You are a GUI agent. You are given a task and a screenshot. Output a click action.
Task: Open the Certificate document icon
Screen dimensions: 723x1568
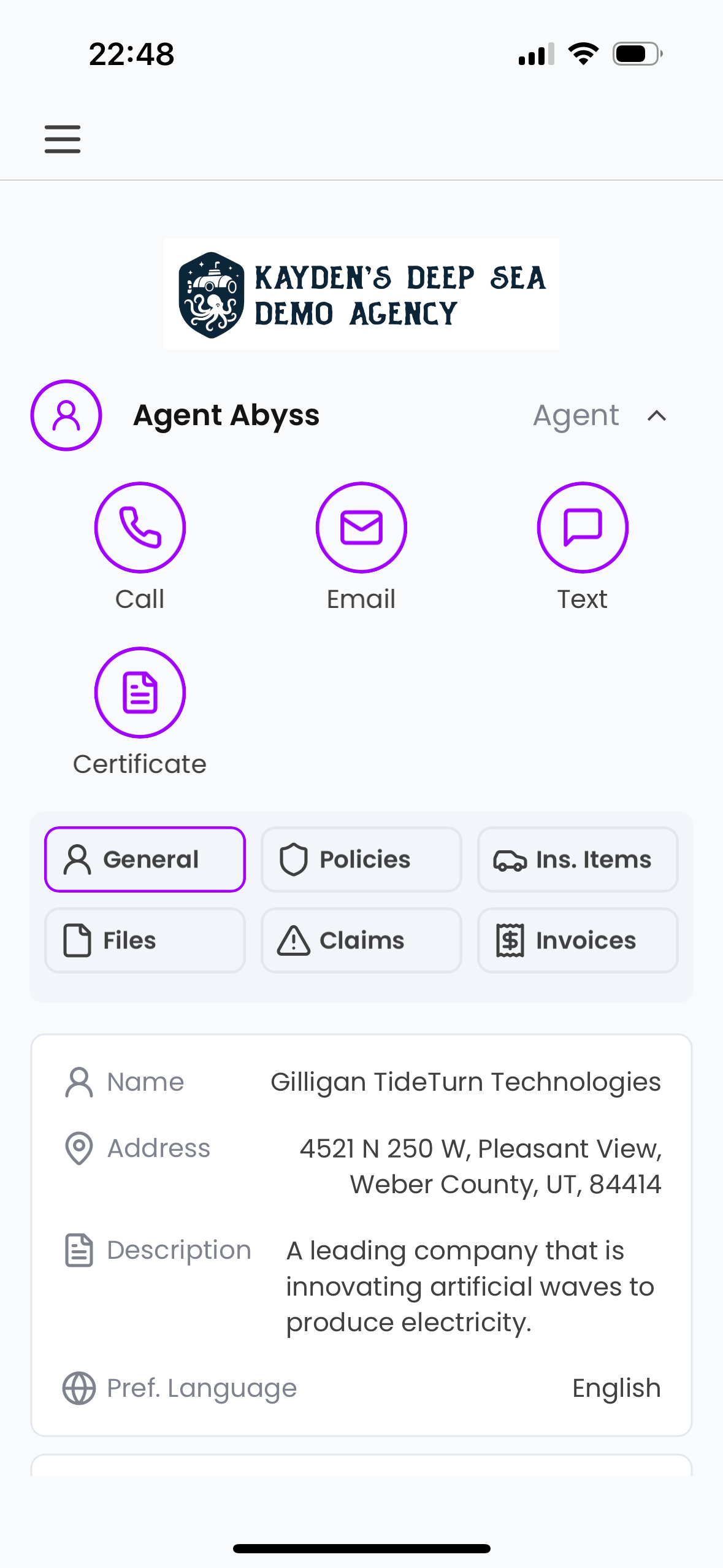point(140,693)
